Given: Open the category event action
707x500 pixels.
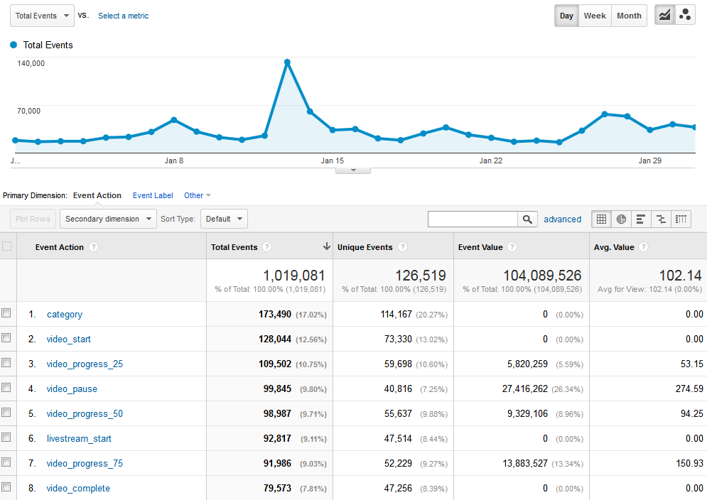Looking at the screenshot, I should [64, 314].
